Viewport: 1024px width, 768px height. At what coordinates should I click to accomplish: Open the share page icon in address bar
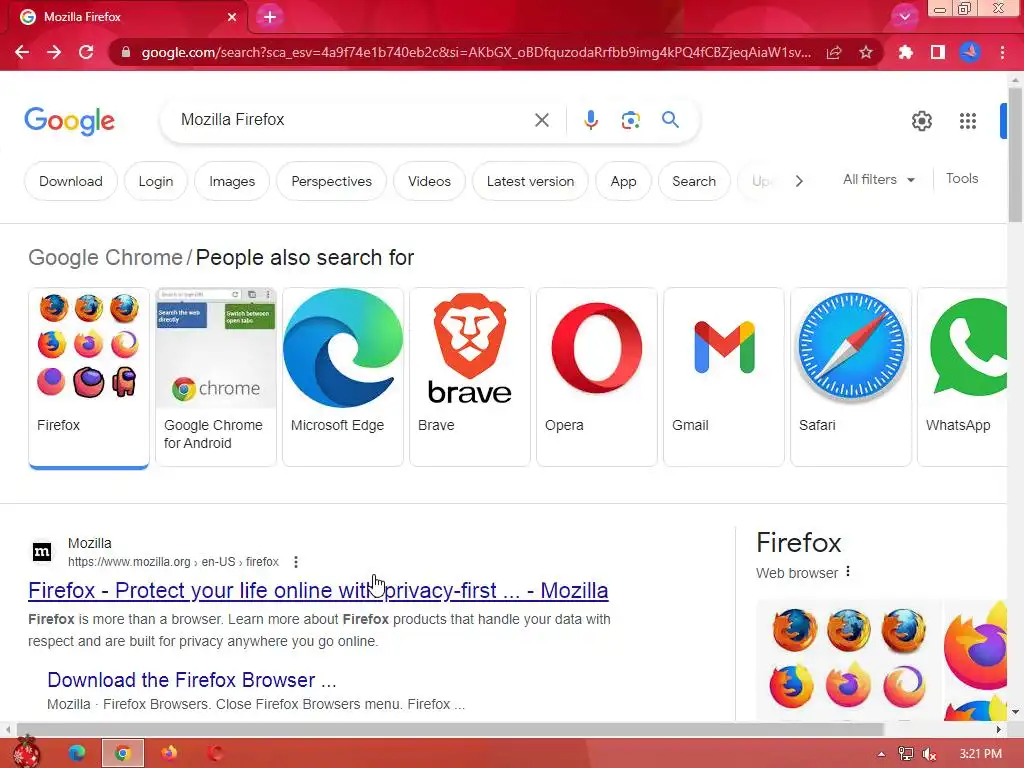point(834,52)
